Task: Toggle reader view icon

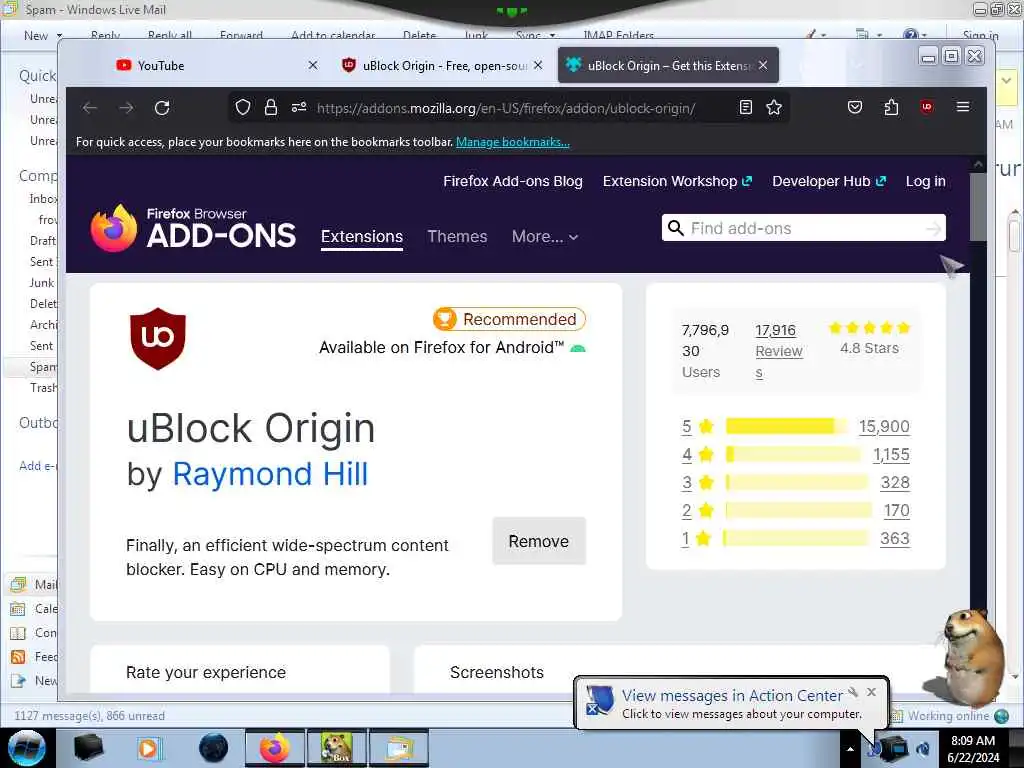Action: (x=746, y=107)
